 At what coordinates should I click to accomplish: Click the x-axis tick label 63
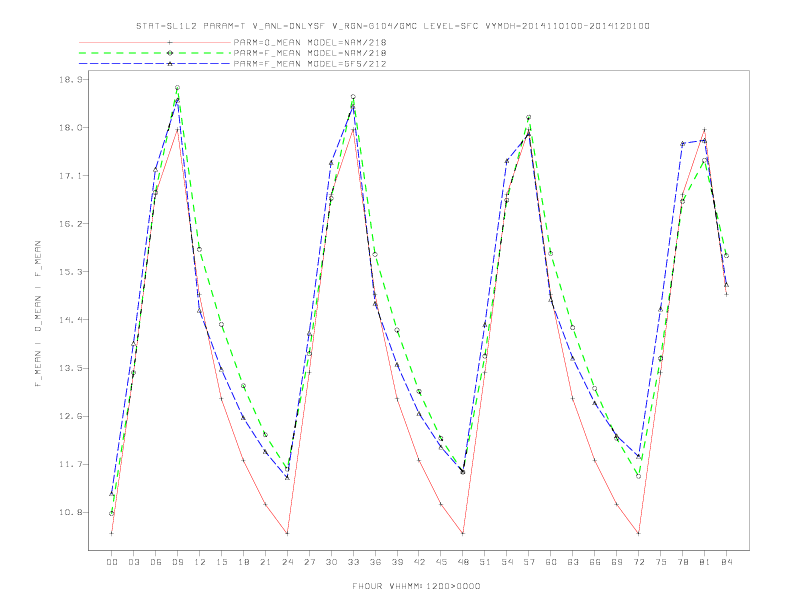[573, 562]
